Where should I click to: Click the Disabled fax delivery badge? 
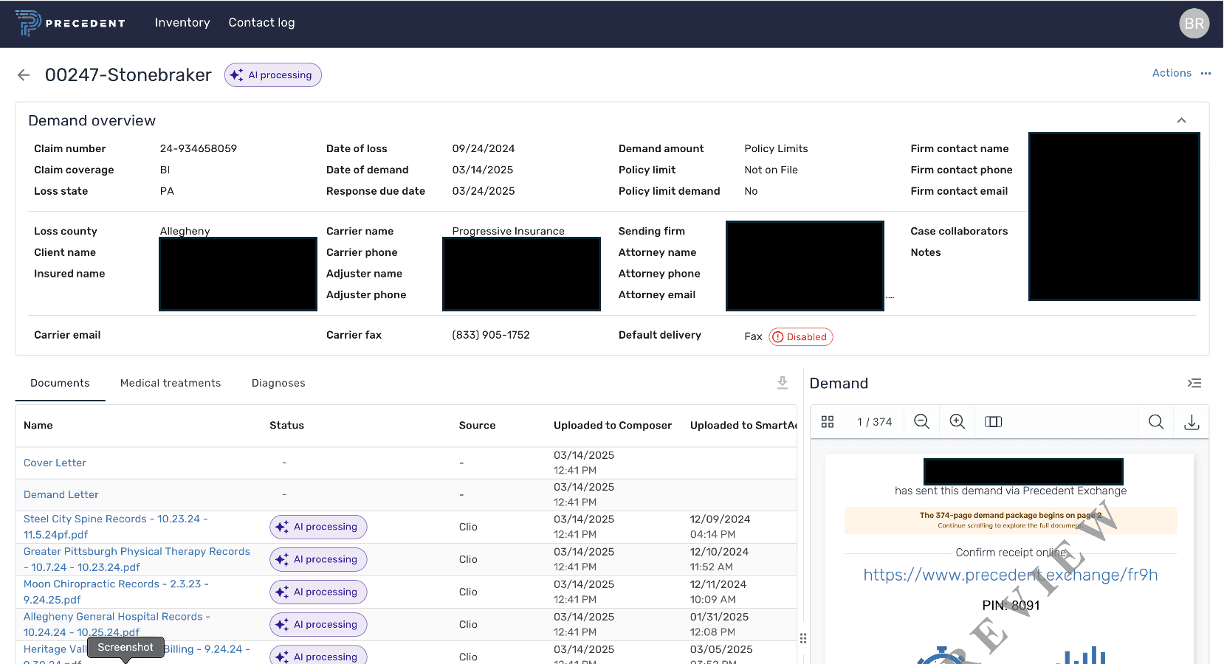[x=801, y=337]
